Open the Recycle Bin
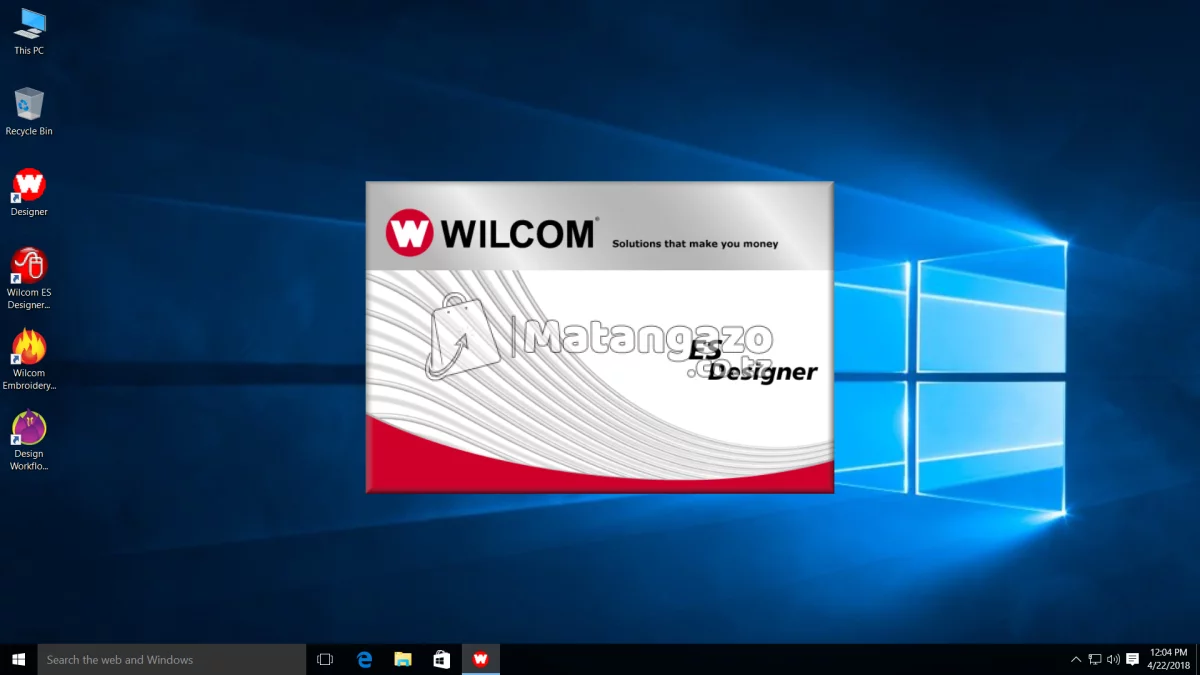The width and height of the screenshot is (1200, 675). [x=28, y=103]
